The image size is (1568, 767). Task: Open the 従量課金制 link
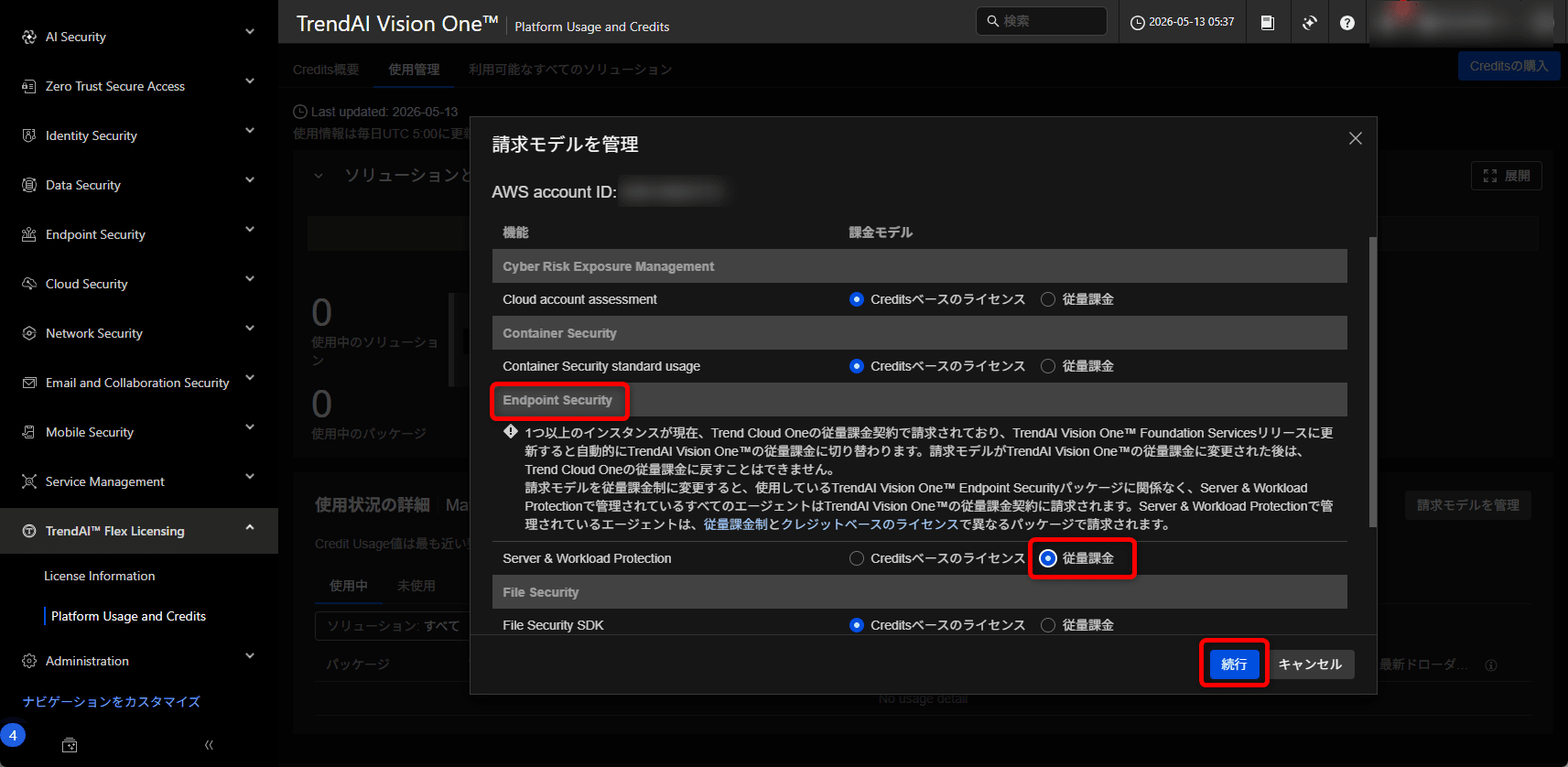pos(736,524)
